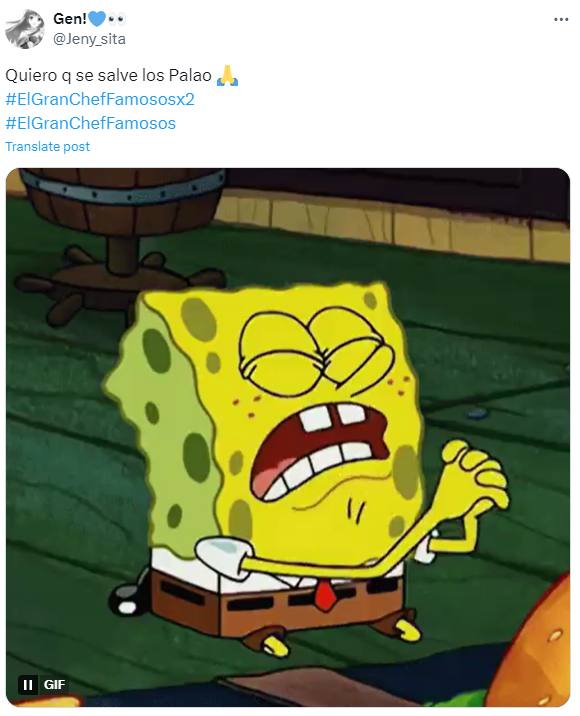Screen dimensions: 580x716
Task: Open profile via display name Gen!
Action: pyautogui.click(x=70, y=19)
